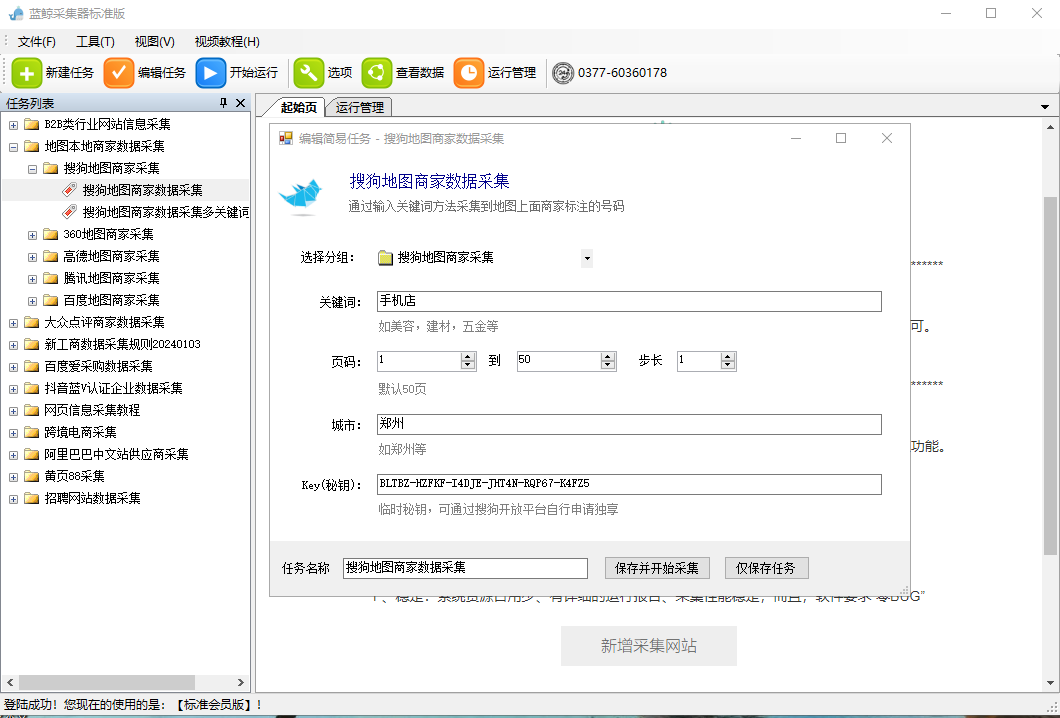This screenshot has height=718, width=1060.
Task: Click the folder icon of 地图本地商家数据采集
Action: 31,146
